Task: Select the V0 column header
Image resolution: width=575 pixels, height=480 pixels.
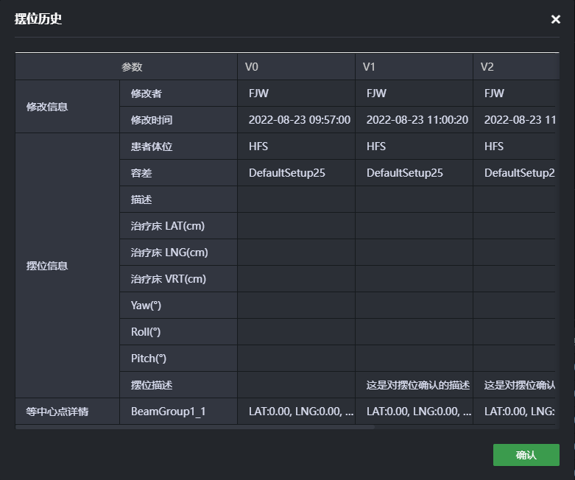Action: point(296,67)
